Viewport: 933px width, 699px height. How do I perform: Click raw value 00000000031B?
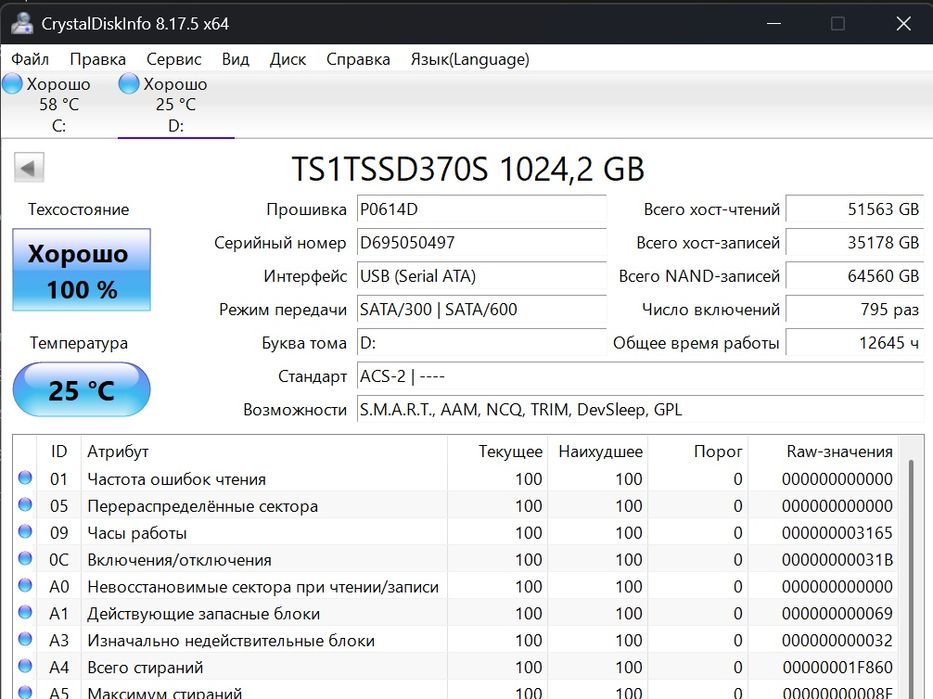[x=837, y=559]
